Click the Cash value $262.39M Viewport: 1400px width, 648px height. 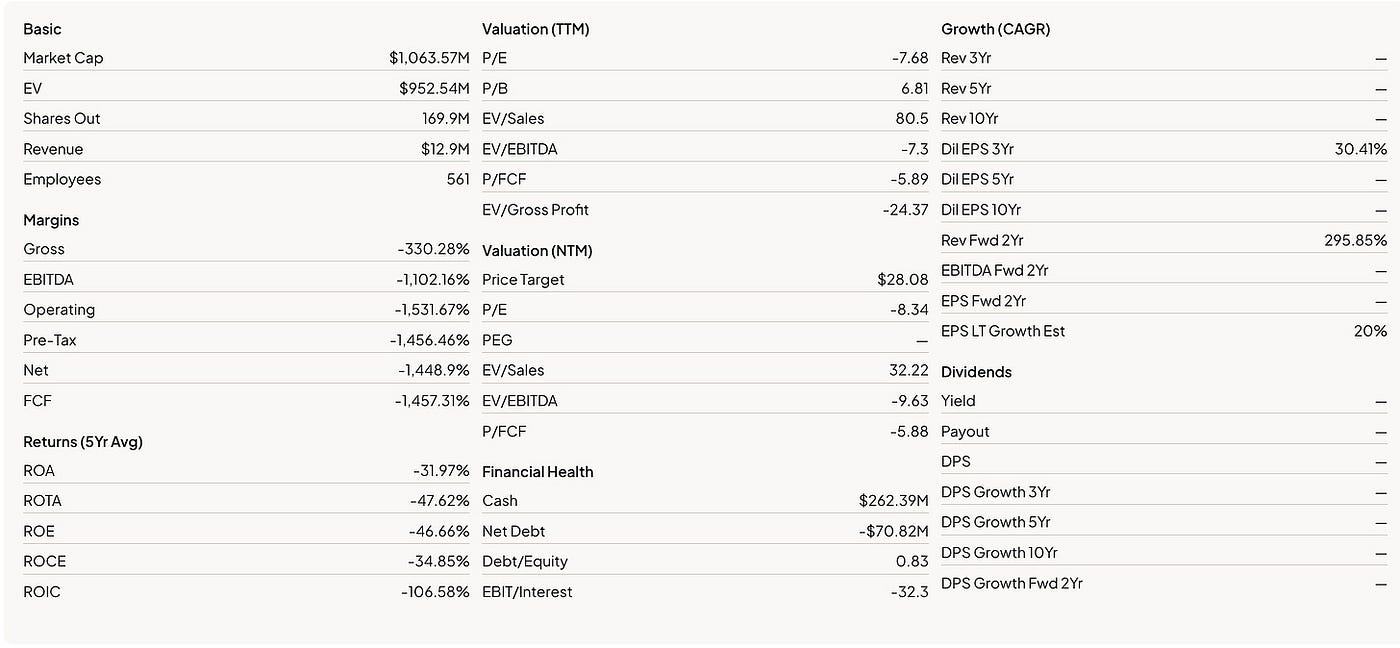click(x=894, y=501)
